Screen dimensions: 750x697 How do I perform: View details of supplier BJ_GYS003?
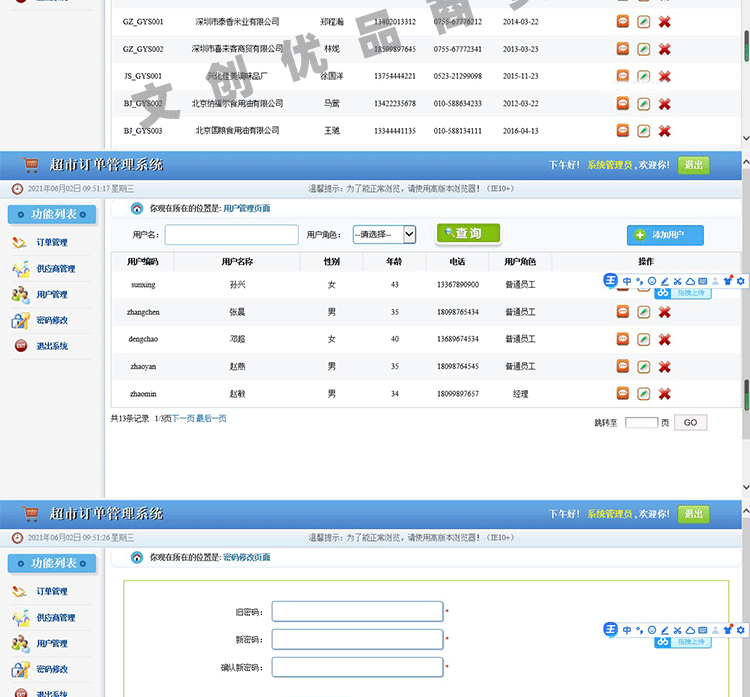tap(622, 131)
